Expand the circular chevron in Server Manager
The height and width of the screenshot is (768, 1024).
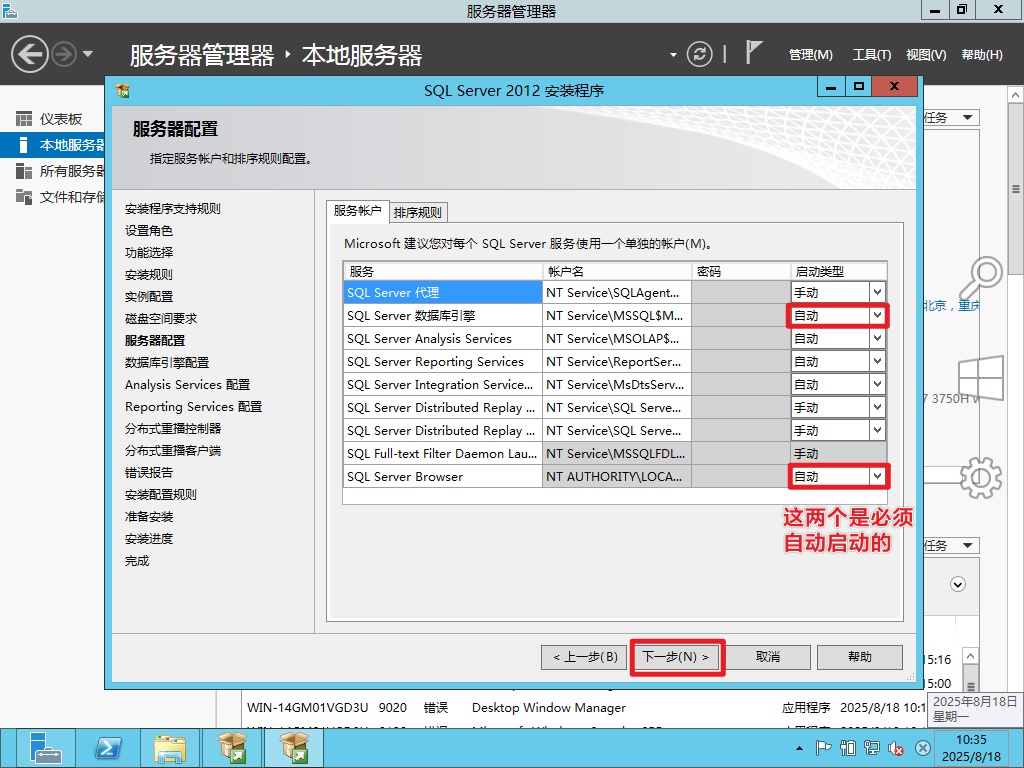pyautogui.click(x=958, y=584)
